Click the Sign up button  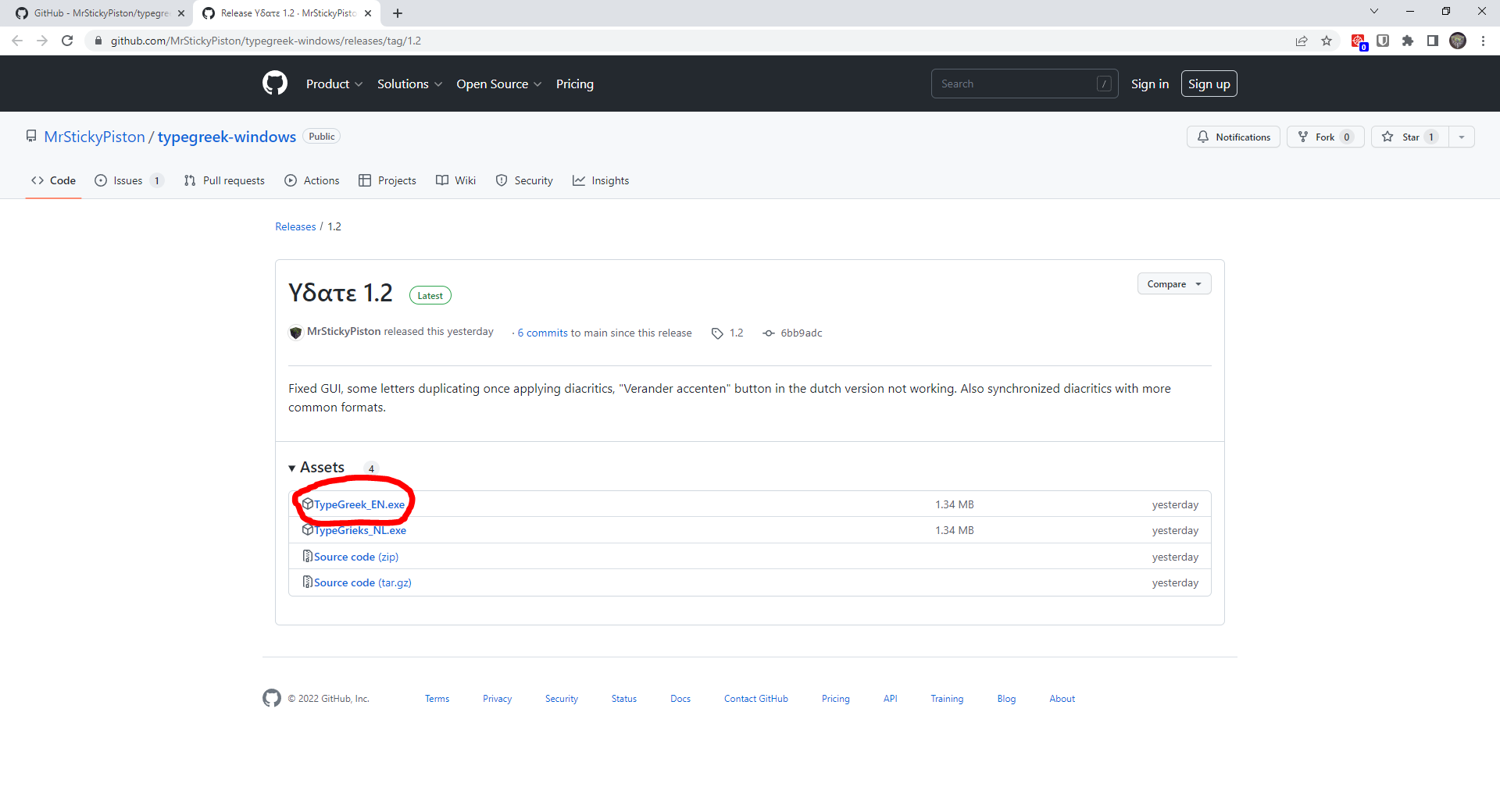1209,84
